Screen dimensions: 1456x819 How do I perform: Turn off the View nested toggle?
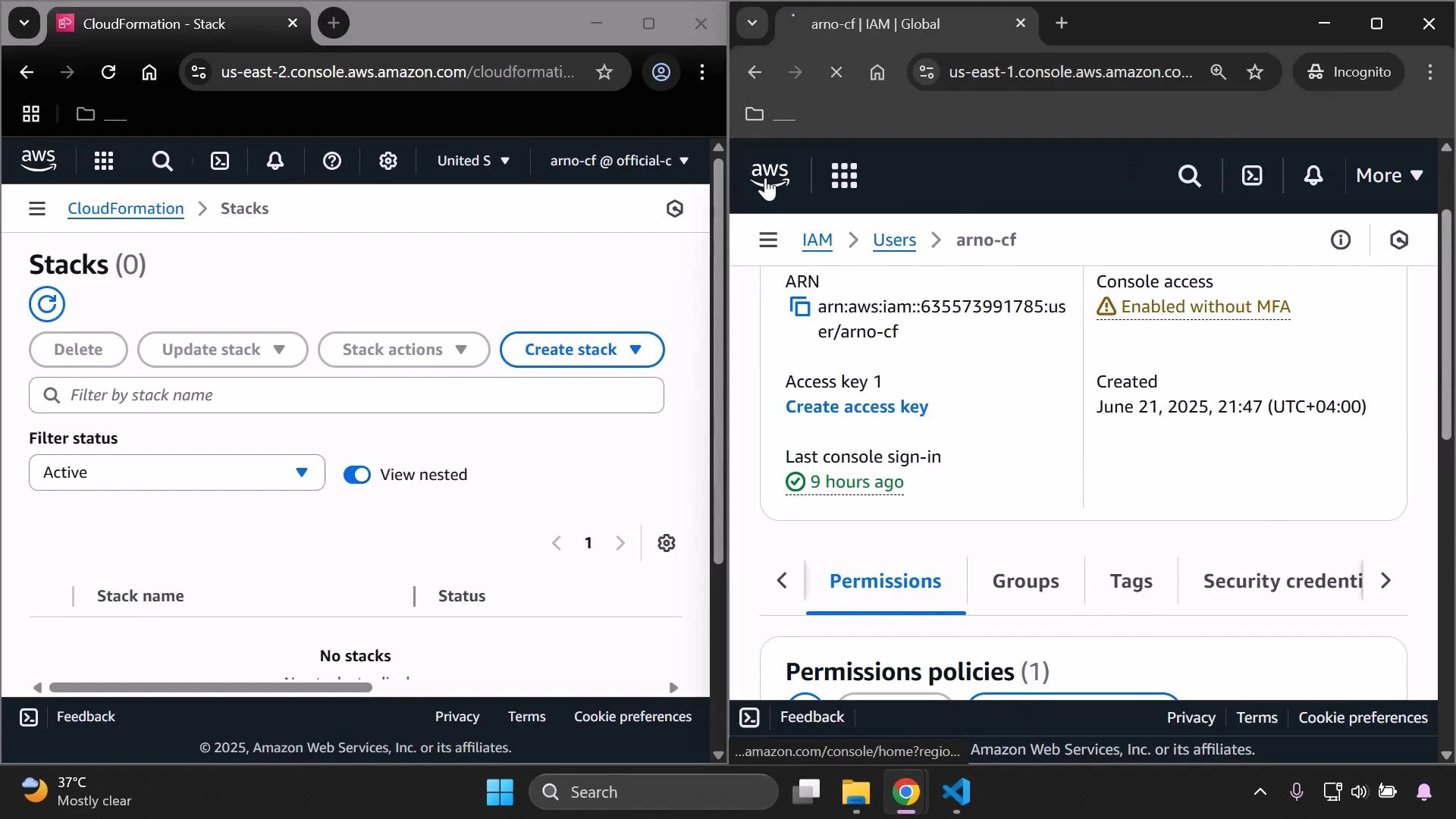tap(356, 474)
